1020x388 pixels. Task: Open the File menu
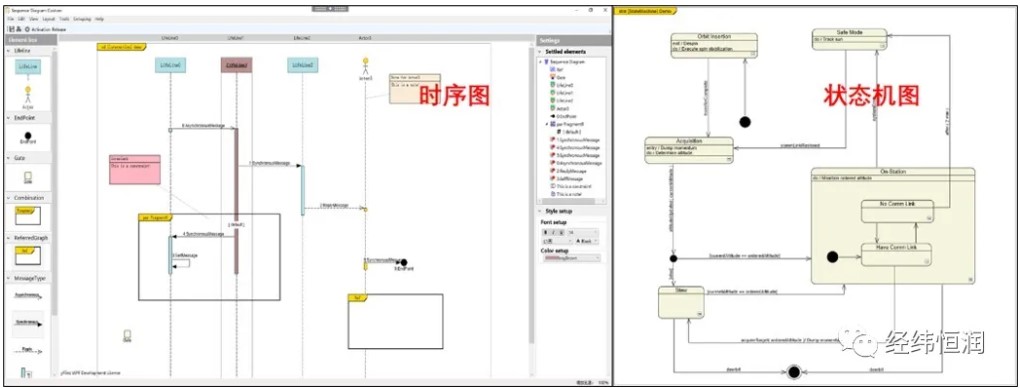point(11,20)
